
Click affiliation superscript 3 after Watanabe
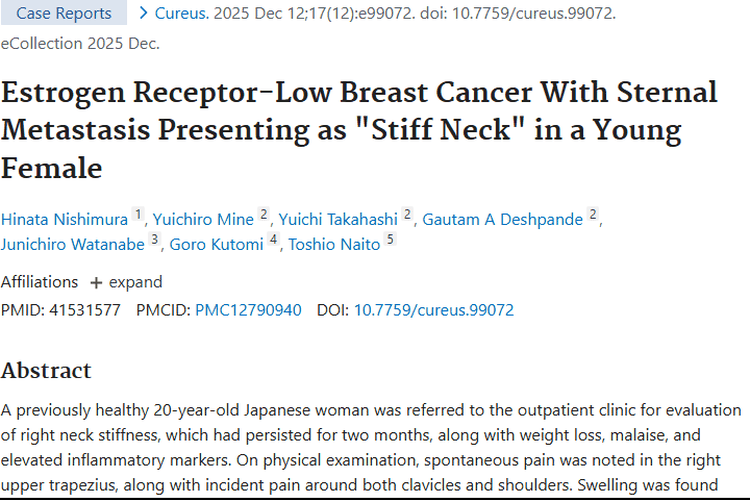[x=155, y=240]
